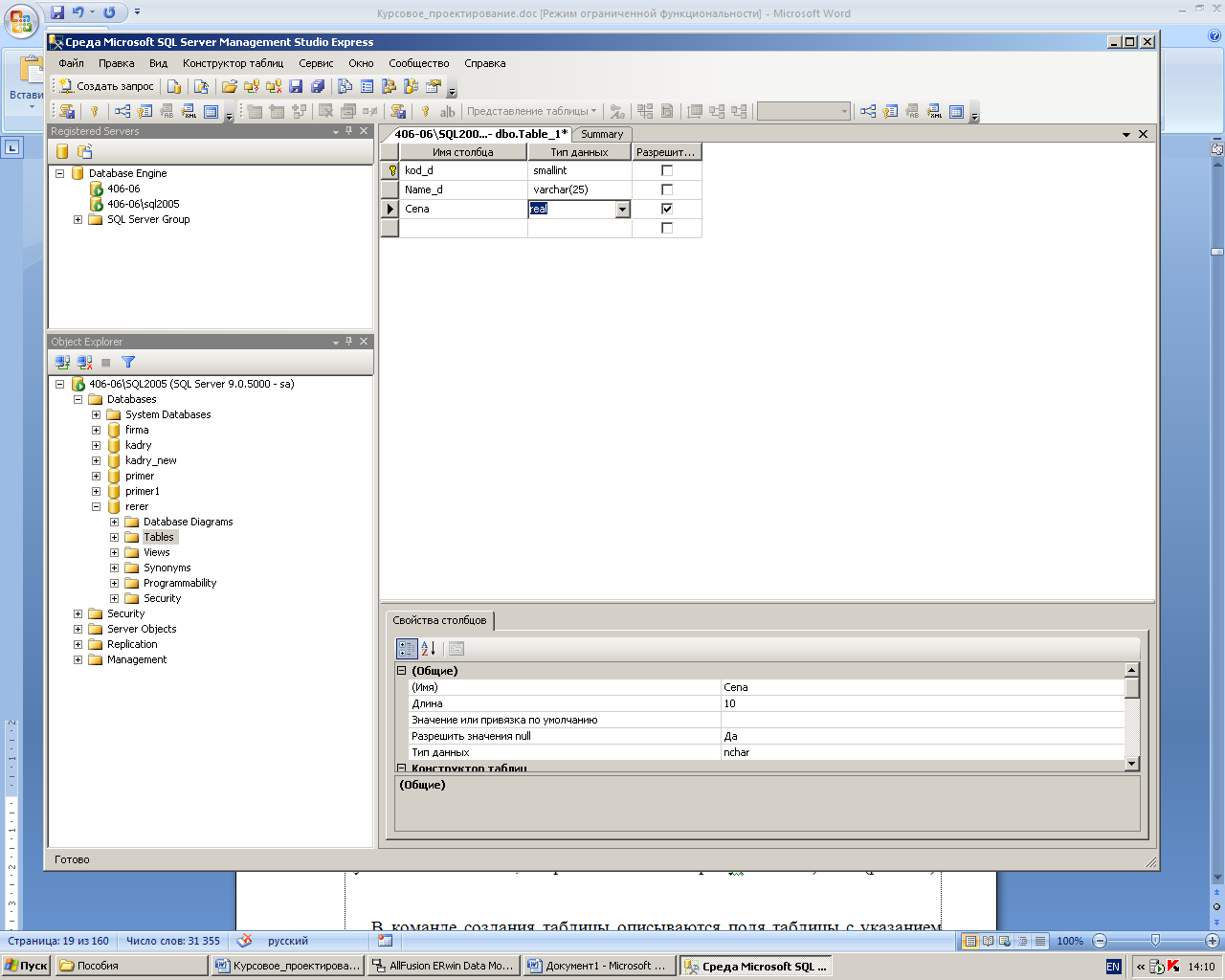
Task: Click the Word zoom slider handle
Action: (x=1155, y=941)
